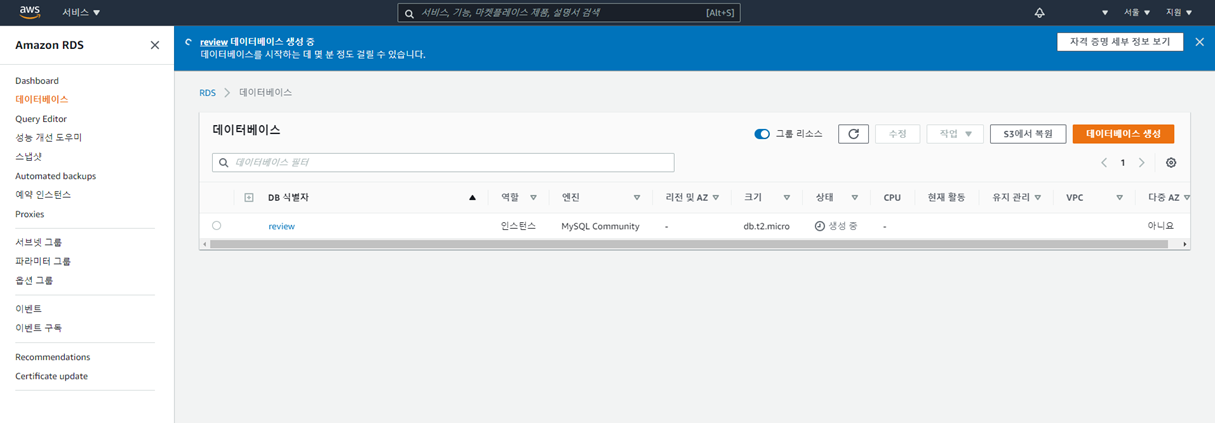Open Query Editor
This screenshot has height=423, width=1215.
tap(41, 119)
